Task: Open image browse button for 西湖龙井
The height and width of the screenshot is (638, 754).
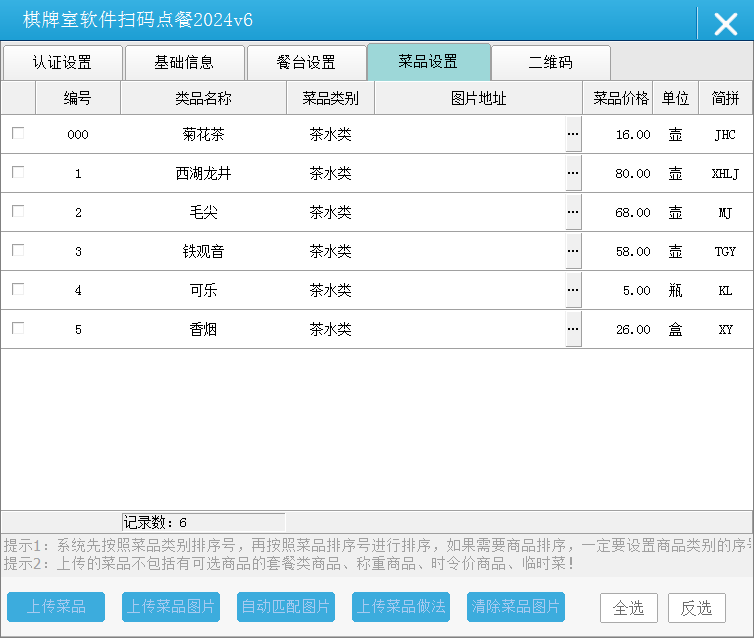Action: [573, 173]
